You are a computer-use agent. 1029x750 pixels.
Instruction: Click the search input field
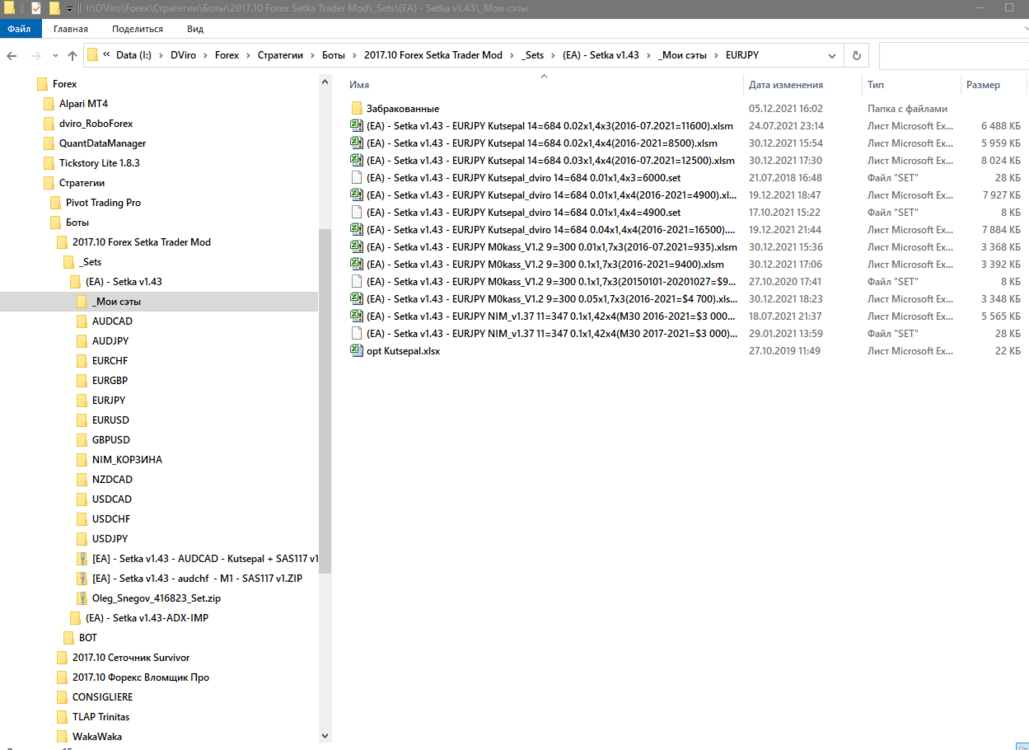coord(954,56)
